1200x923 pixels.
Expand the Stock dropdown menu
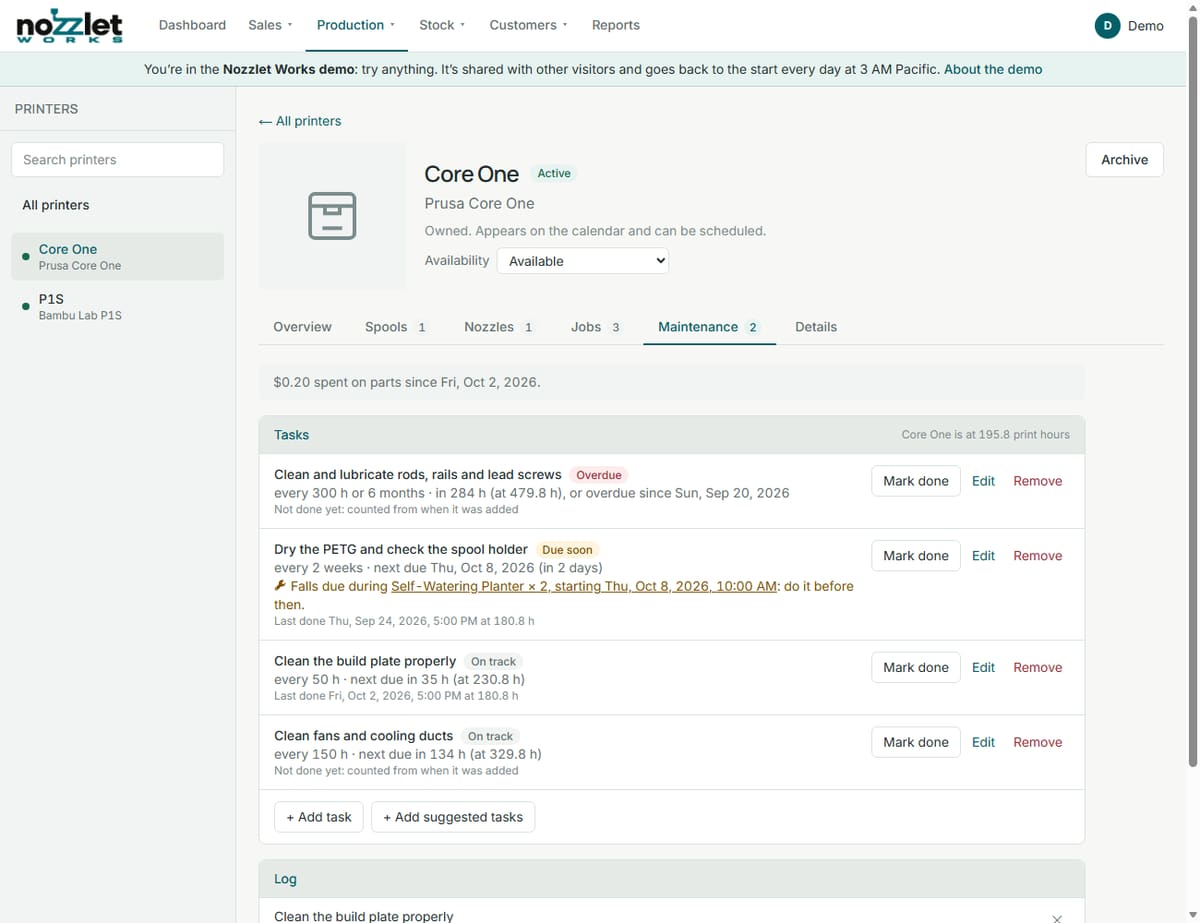pos(442,25)
